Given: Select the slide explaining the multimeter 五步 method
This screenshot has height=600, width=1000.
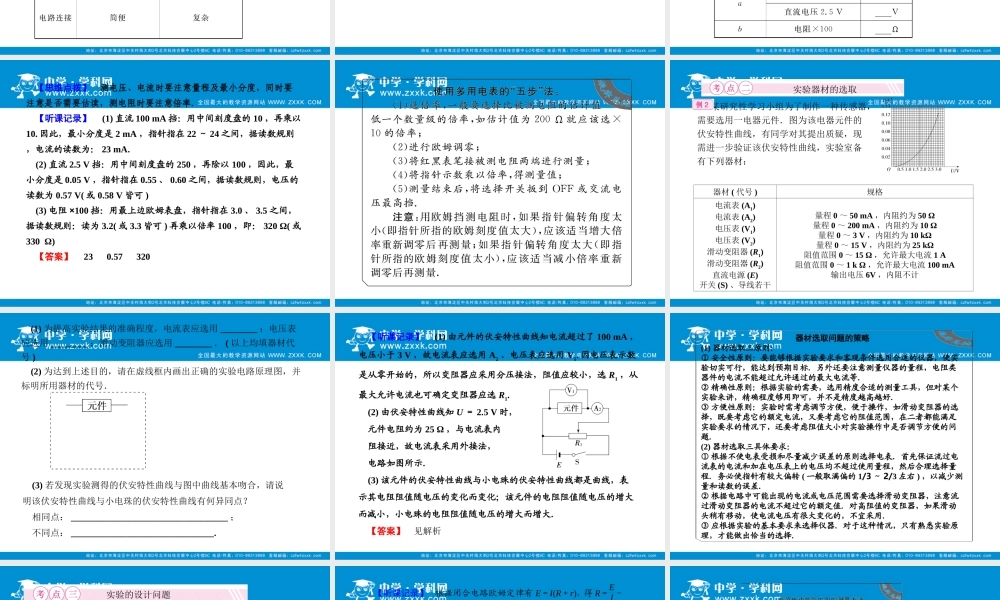Looking at the screenshot, I should [500, 184].
